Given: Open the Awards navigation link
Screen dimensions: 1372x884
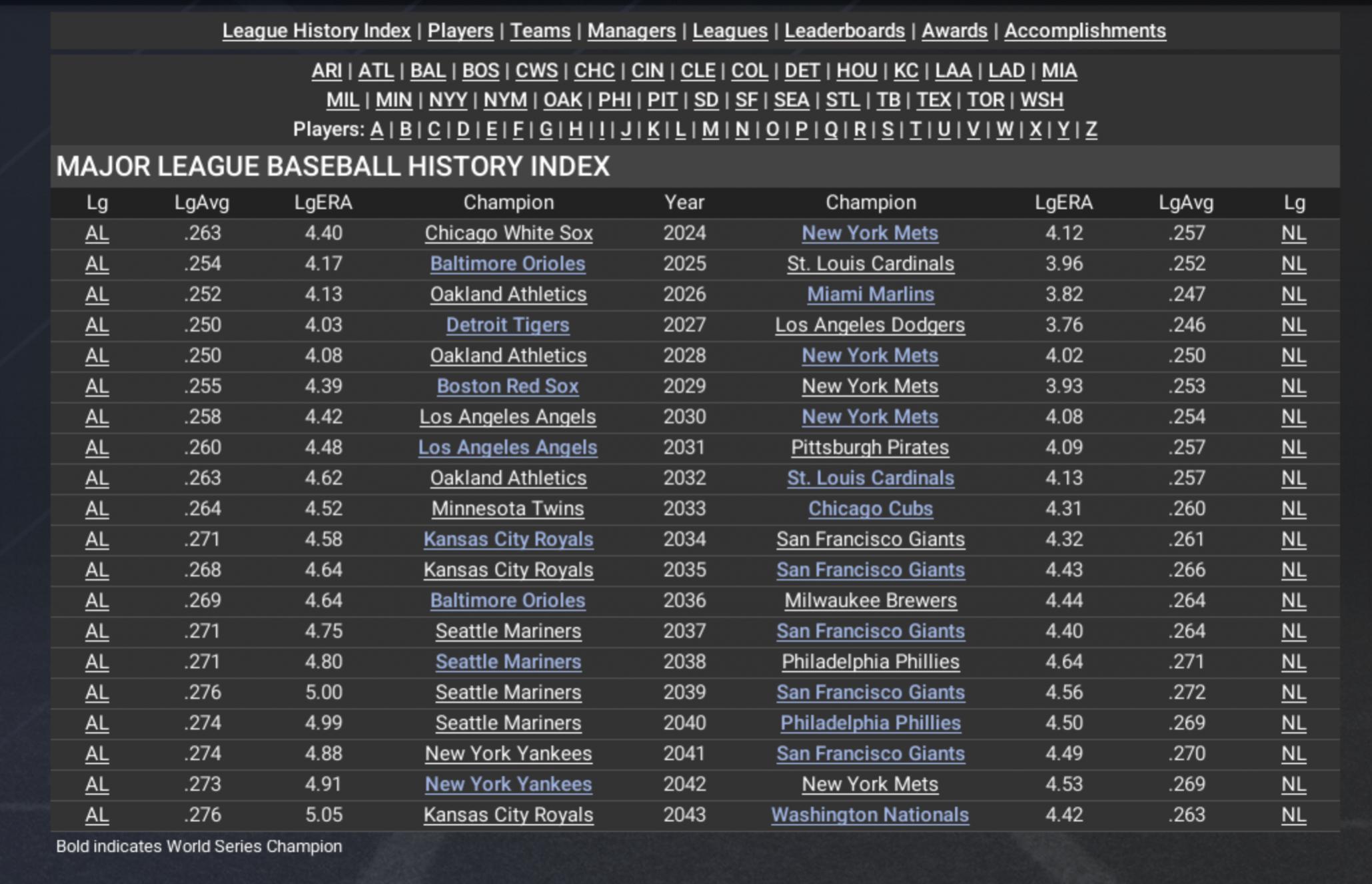Looking at the screenshot, I should [954, 31].
